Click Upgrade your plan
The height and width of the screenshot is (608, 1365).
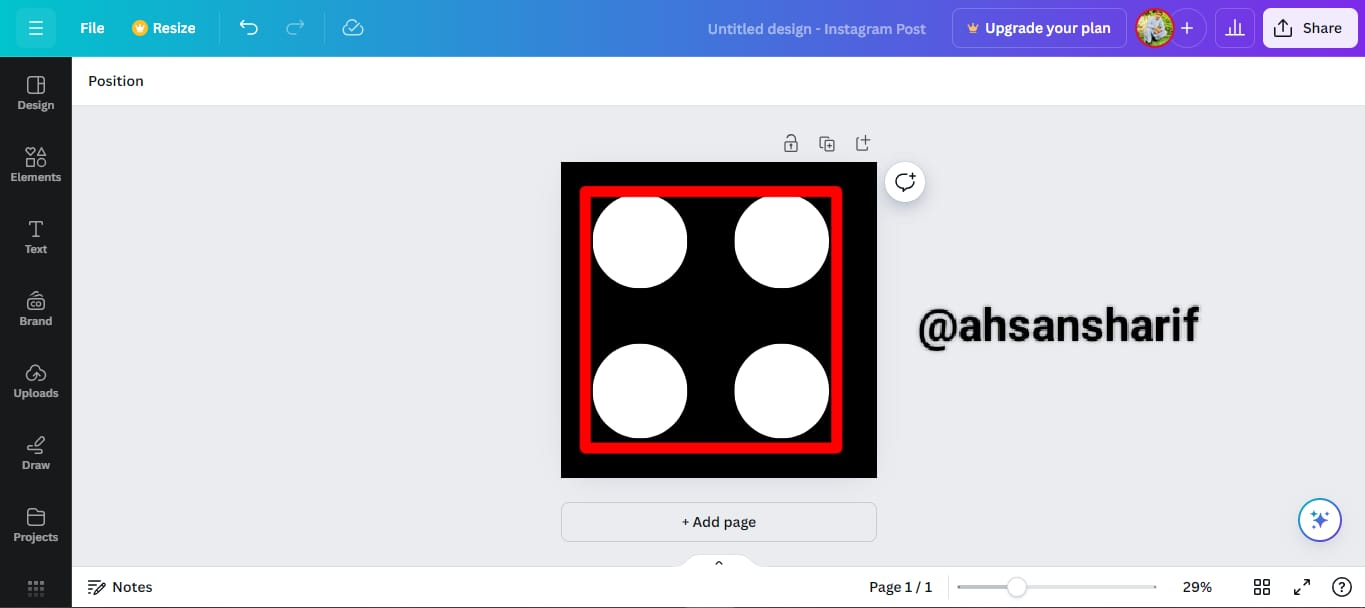pyautogui.click(x=1039, y=28)
